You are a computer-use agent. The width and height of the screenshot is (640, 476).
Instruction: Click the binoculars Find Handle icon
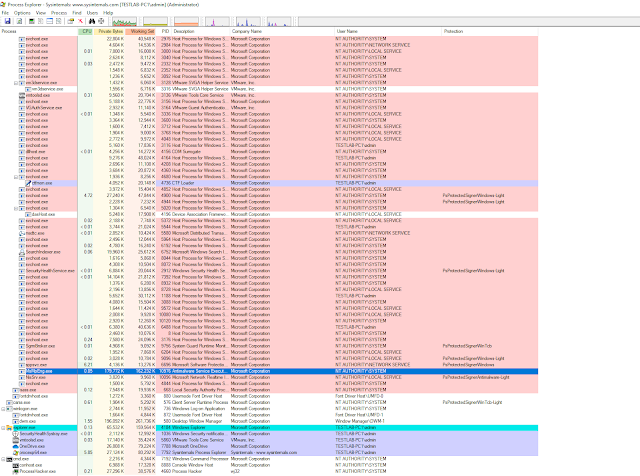(92, 21)
